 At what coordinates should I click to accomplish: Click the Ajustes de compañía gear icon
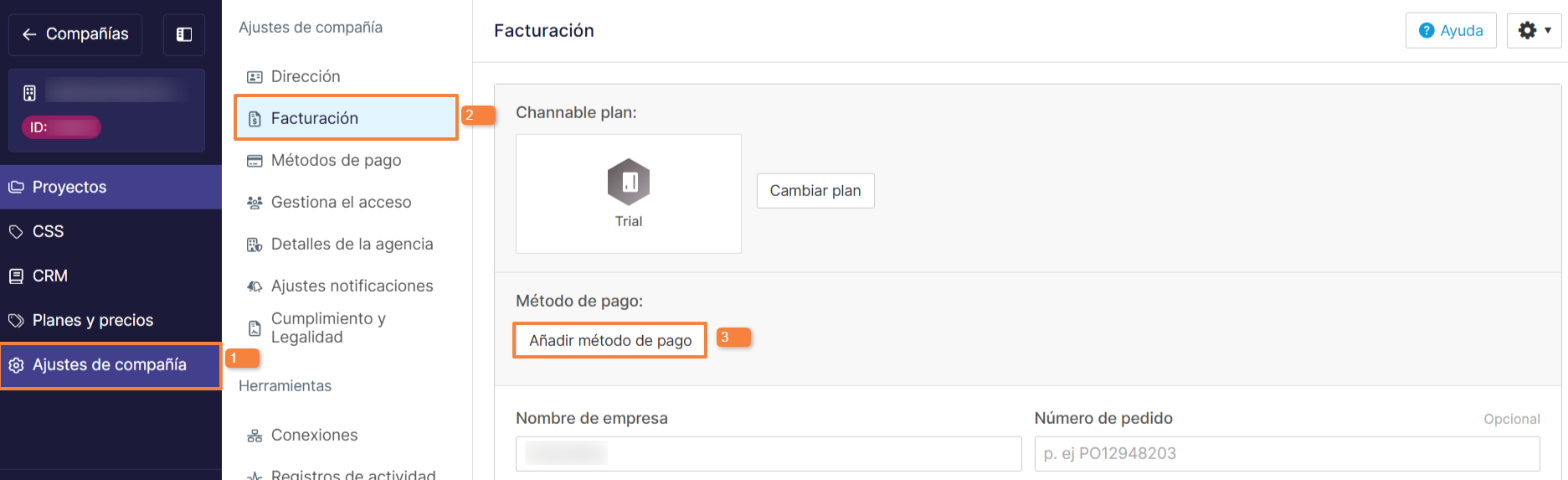point(16,365)
